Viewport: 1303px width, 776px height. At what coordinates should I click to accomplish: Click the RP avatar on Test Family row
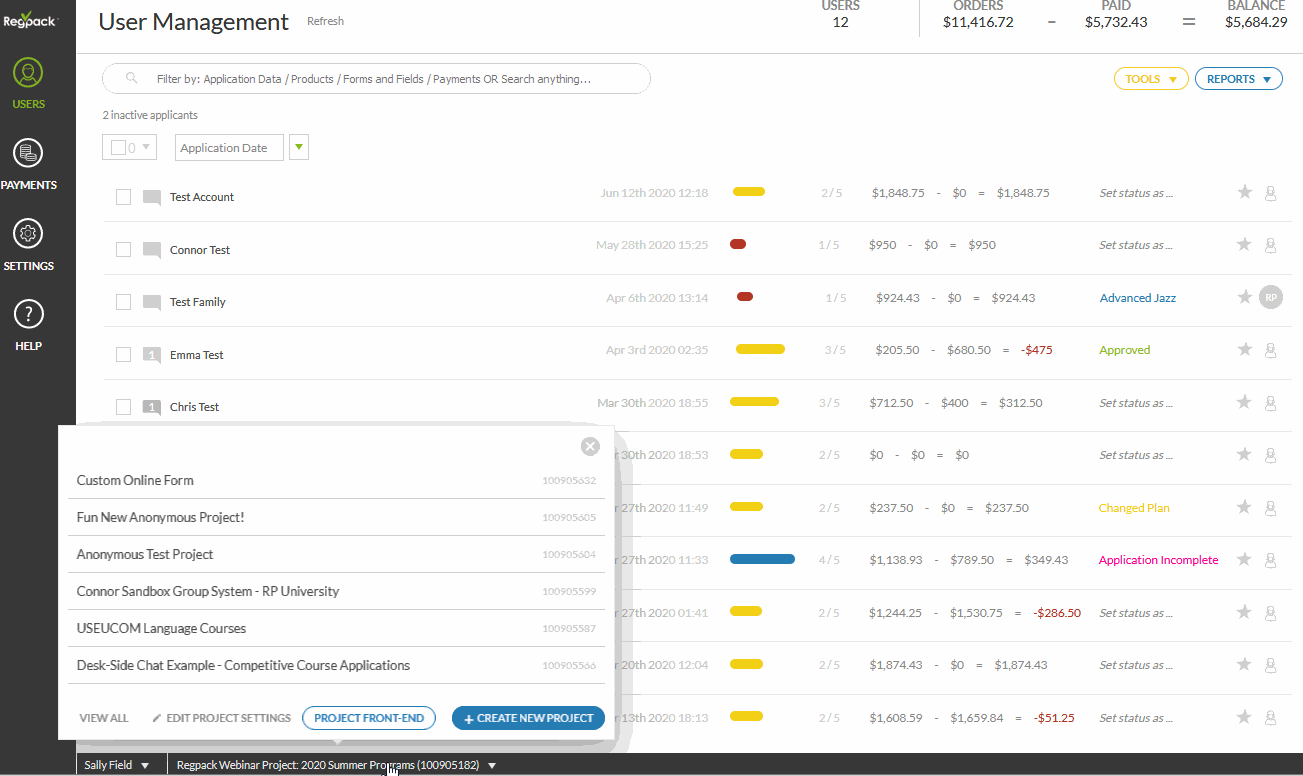pos(1270,297)
